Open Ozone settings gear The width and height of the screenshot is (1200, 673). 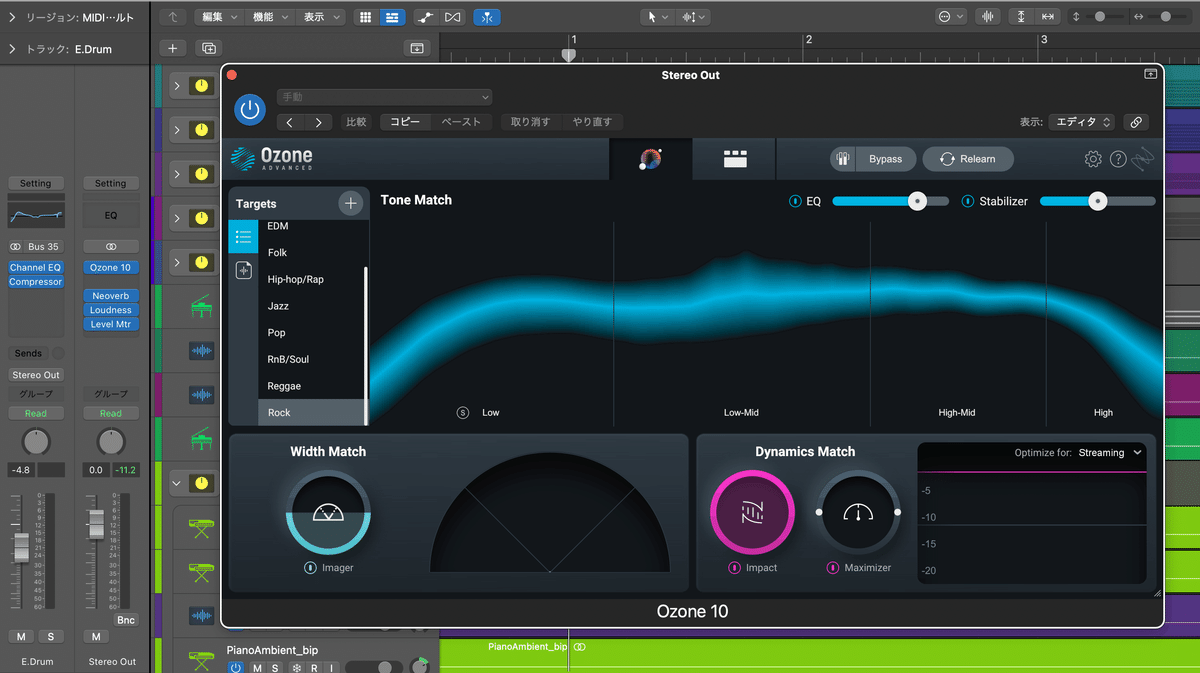click(1093, 159)
